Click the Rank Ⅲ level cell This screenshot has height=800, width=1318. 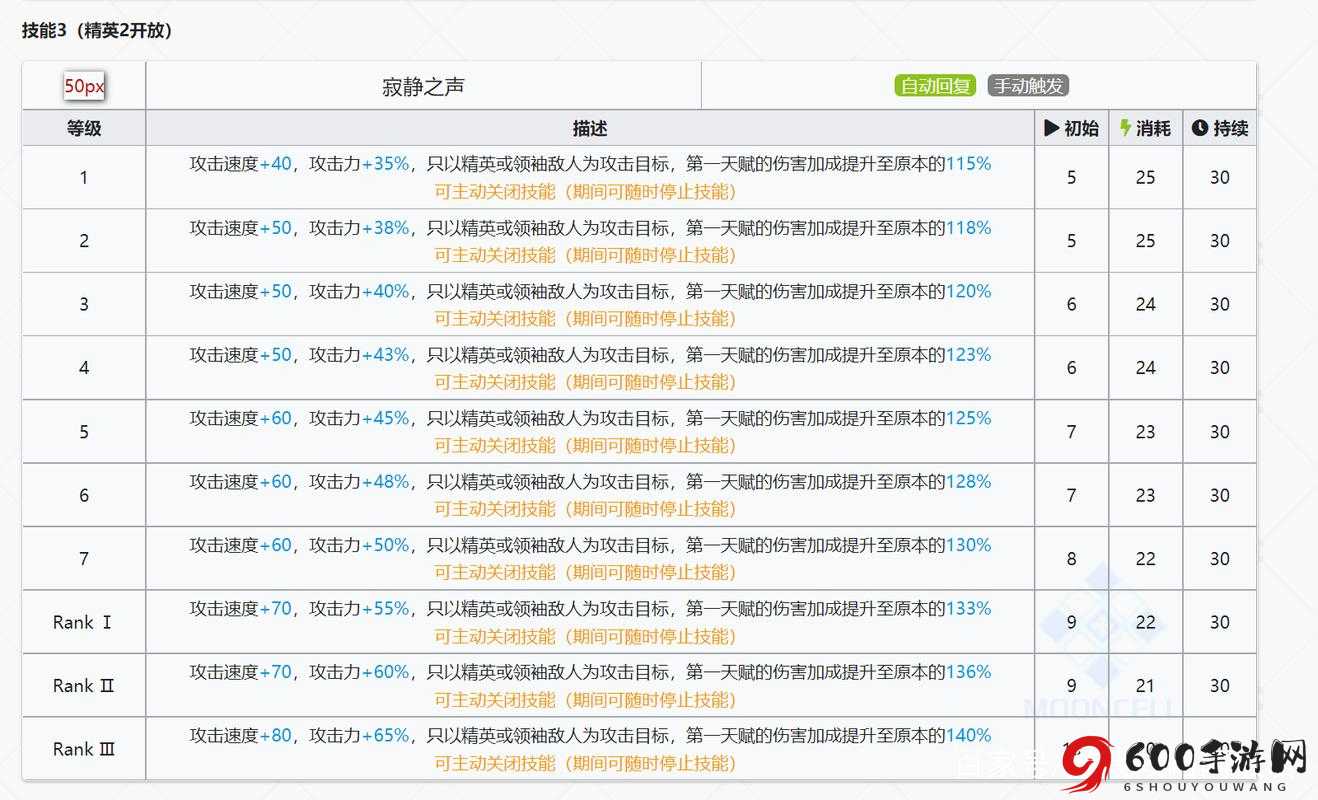(84, 749)
